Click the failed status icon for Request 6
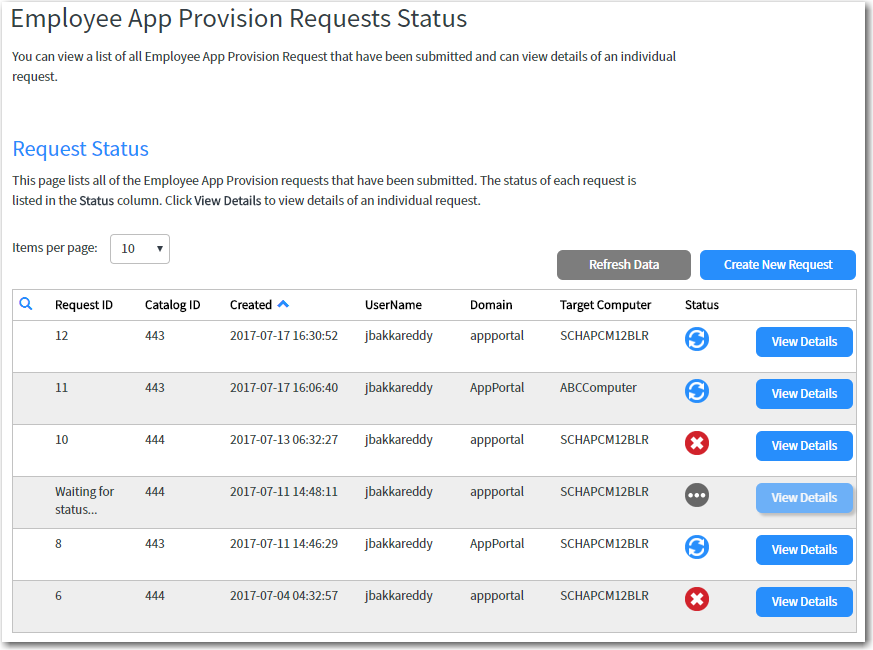873x650 pixels. tap(696, 599)
